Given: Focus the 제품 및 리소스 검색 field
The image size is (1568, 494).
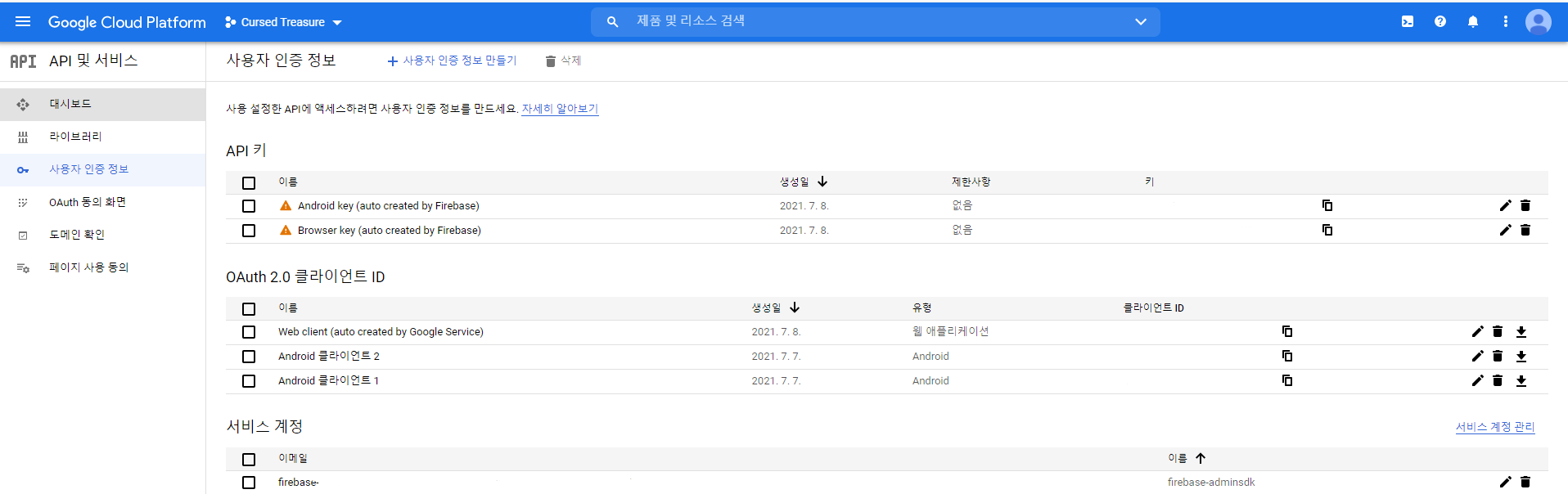Looking at the screenshot, I should (876, 21).
